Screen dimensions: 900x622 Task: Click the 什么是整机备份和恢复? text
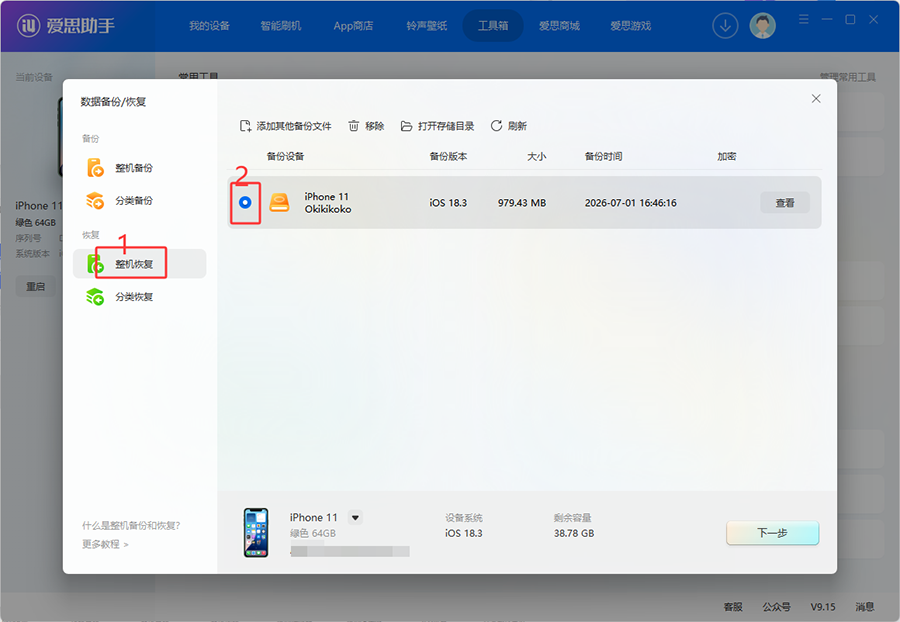[x=131, y=526]
